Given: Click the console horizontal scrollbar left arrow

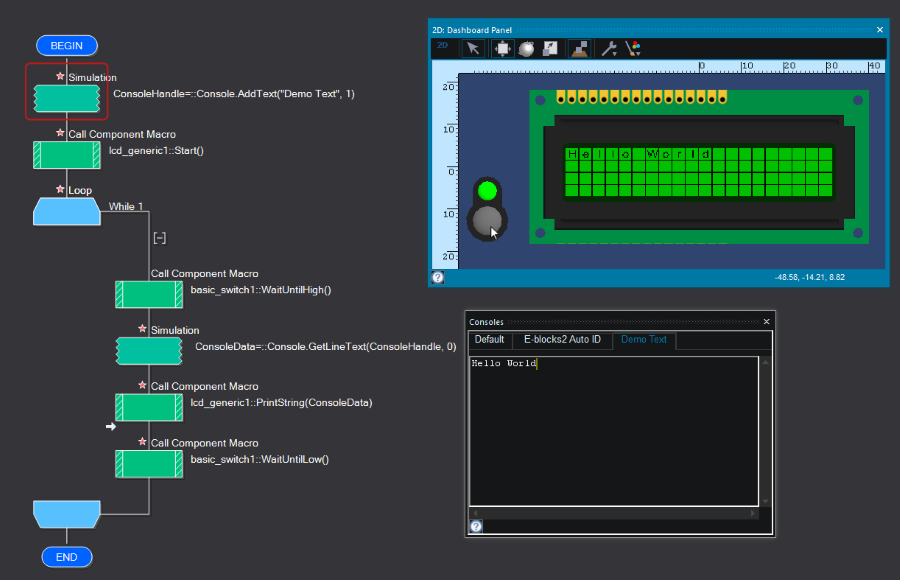Looking at the screenshot, I should (475, 513).
